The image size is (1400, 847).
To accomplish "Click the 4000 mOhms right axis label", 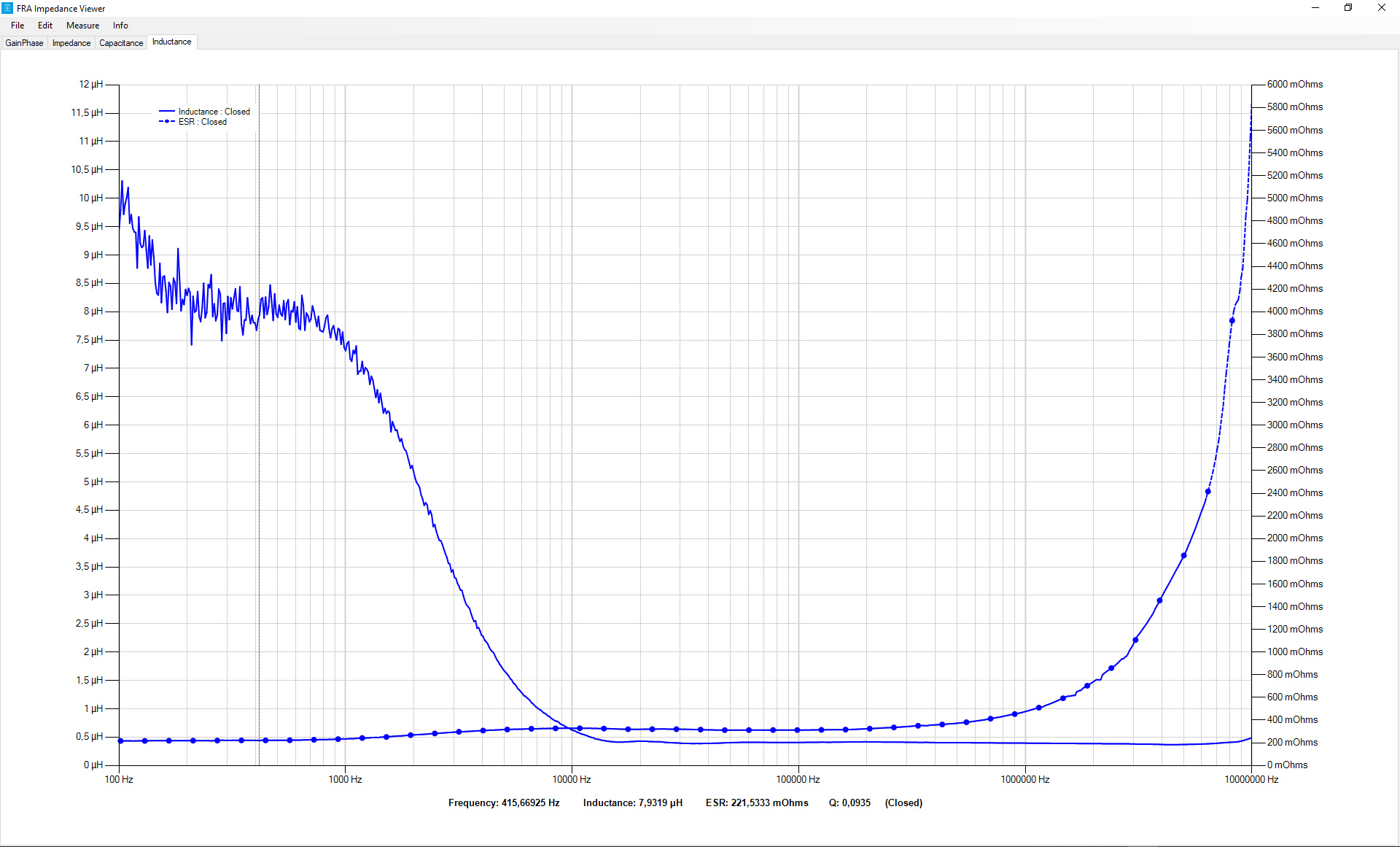I will (x=1295, y=312).
